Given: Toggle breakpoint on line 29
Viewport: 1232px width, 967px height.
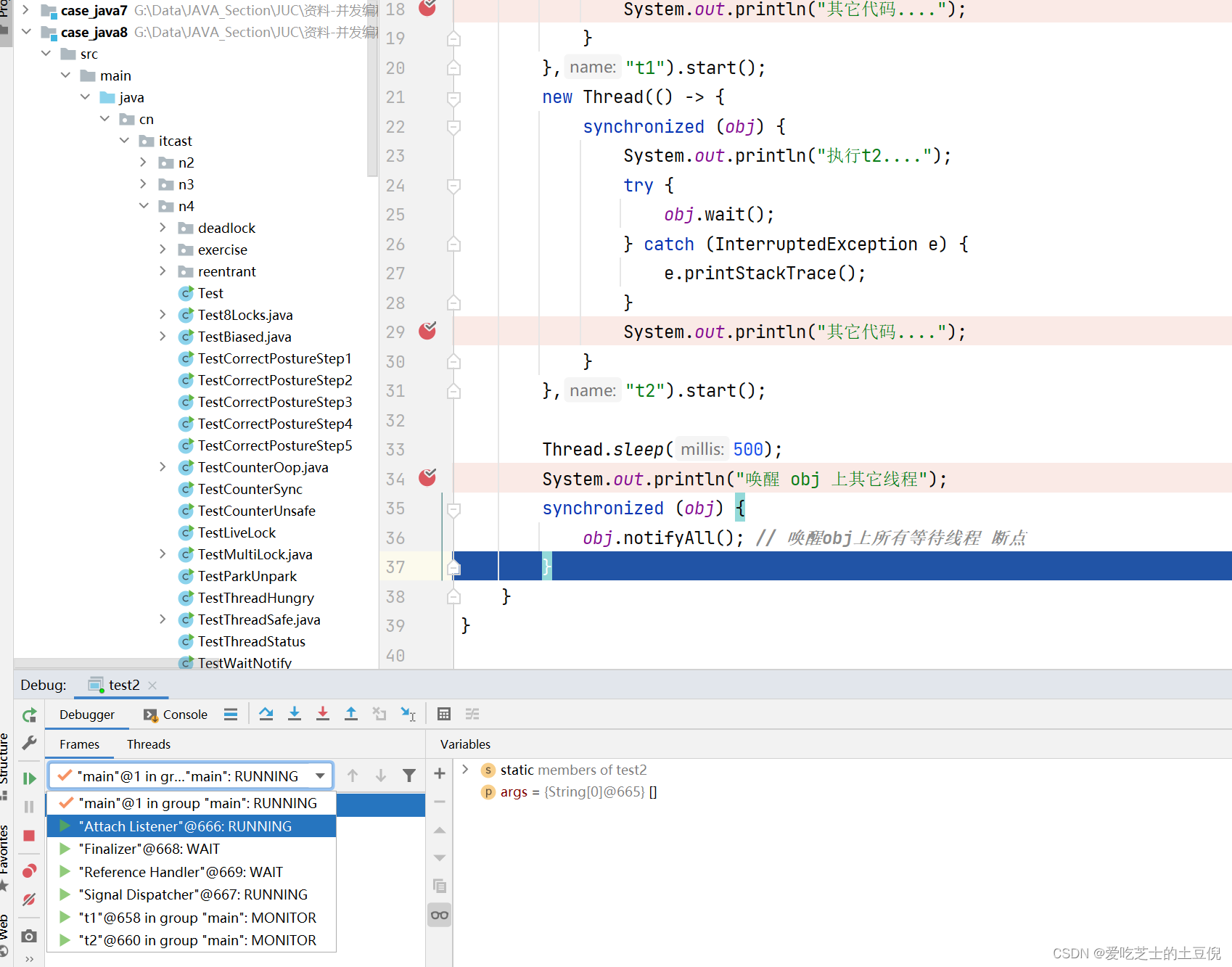Looking at the screenshot, I should pos(428,331).
